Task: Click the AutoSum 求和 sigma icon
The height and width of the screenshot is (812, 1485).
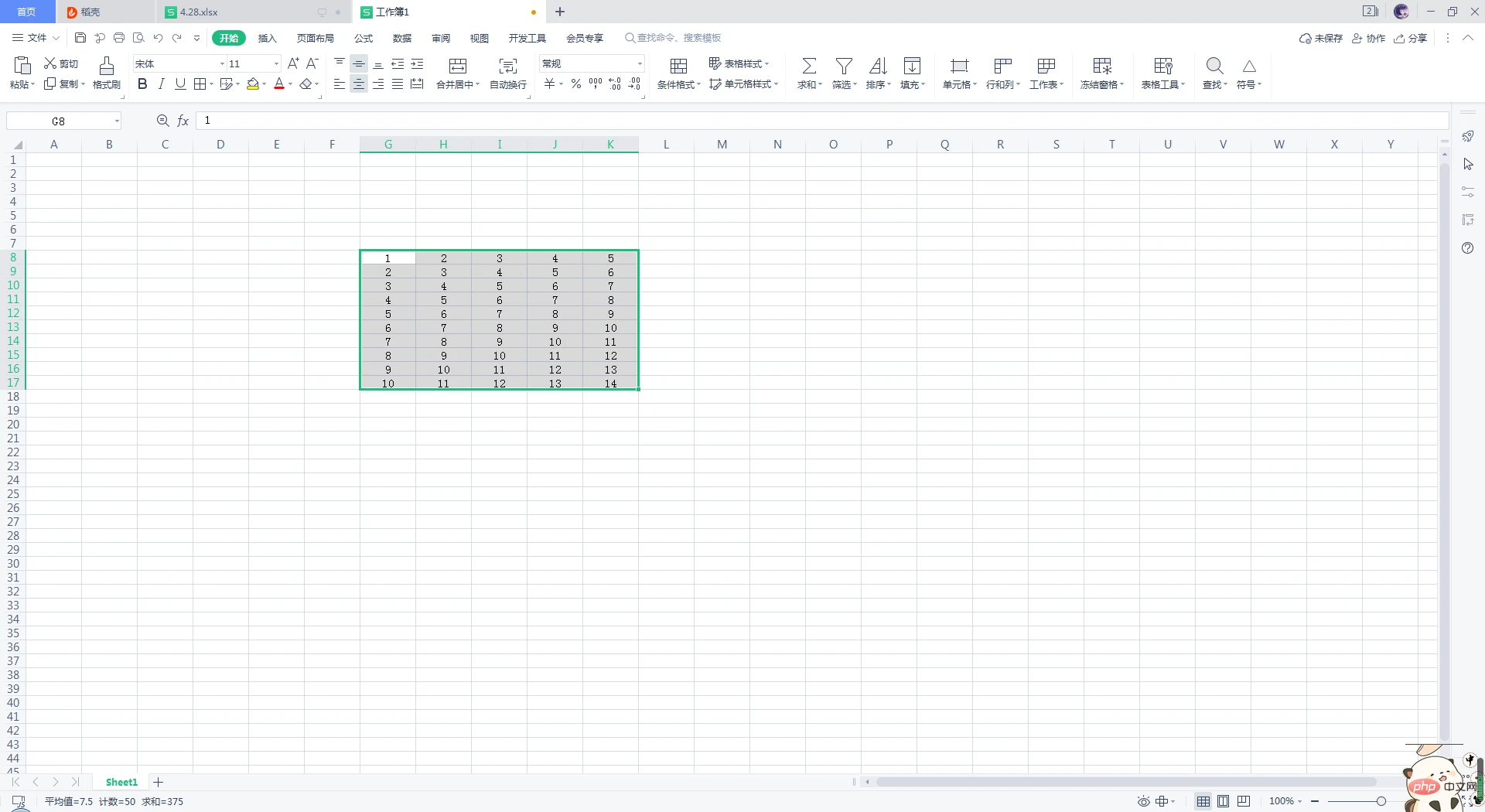Action: (x=809, y=66)
